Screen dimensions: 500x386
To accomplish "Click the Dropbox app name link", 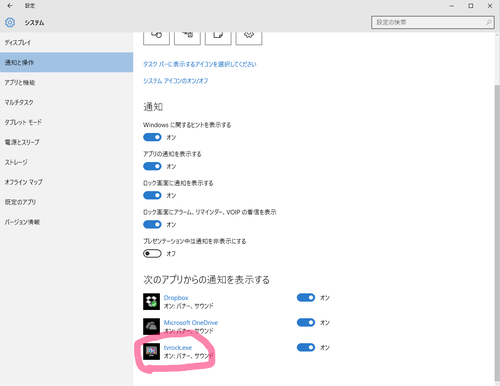I will 176,298.
